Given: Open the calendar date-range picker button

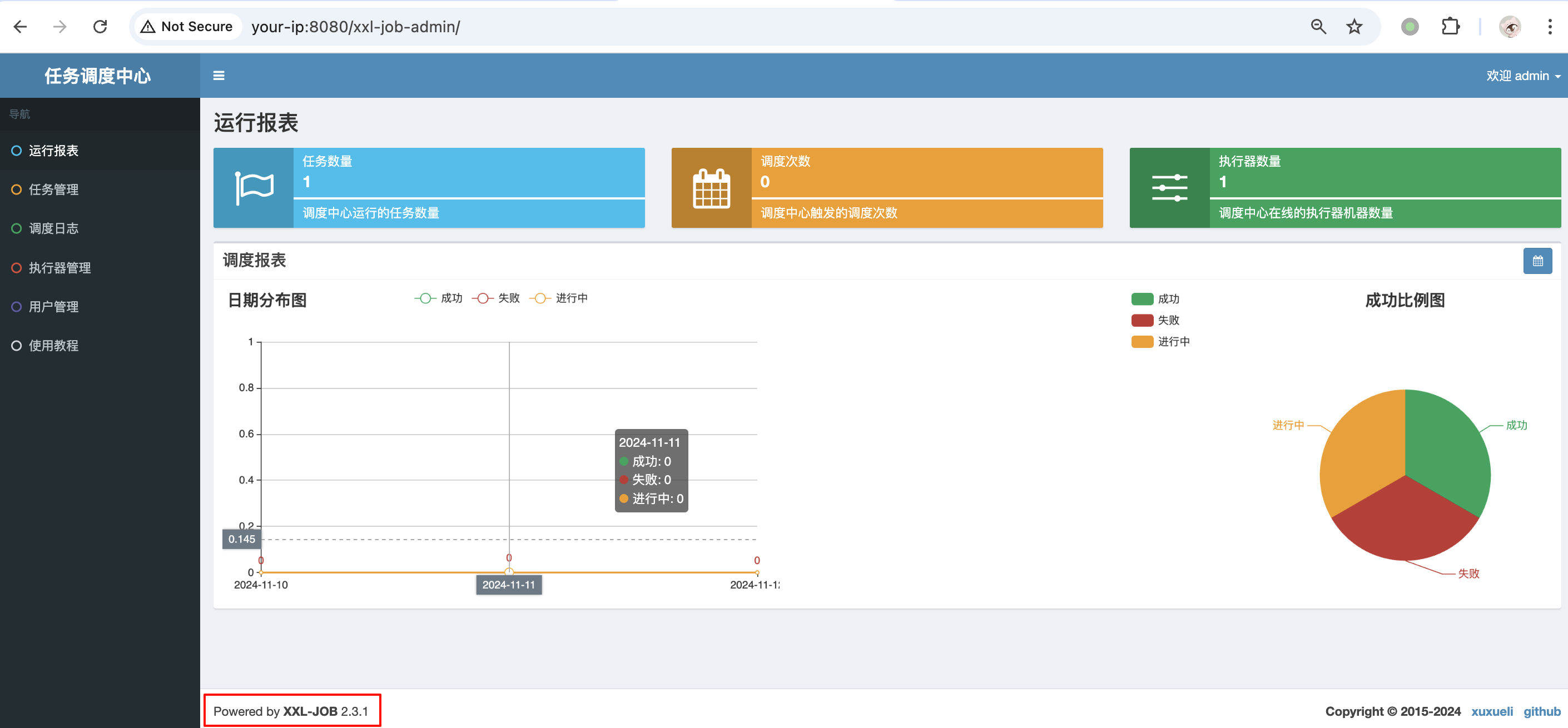Looking at the screenshot, I should point(1537,261).
